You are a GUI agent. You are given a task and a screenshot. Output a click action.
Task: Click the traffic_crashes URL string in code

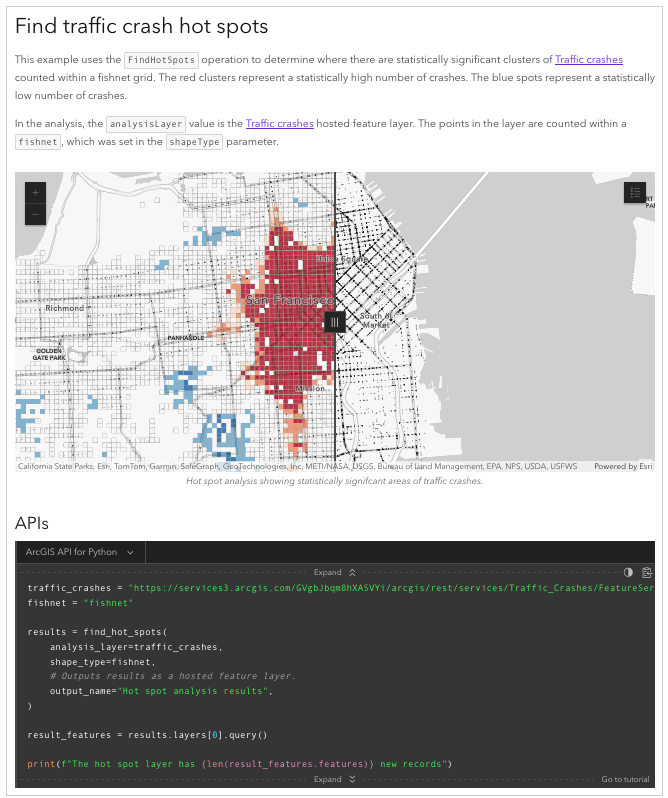(x=391, y=588)
